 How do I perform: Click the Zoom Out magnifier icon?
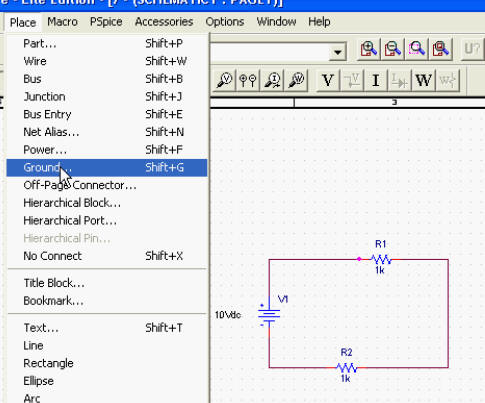coord(392,50)
